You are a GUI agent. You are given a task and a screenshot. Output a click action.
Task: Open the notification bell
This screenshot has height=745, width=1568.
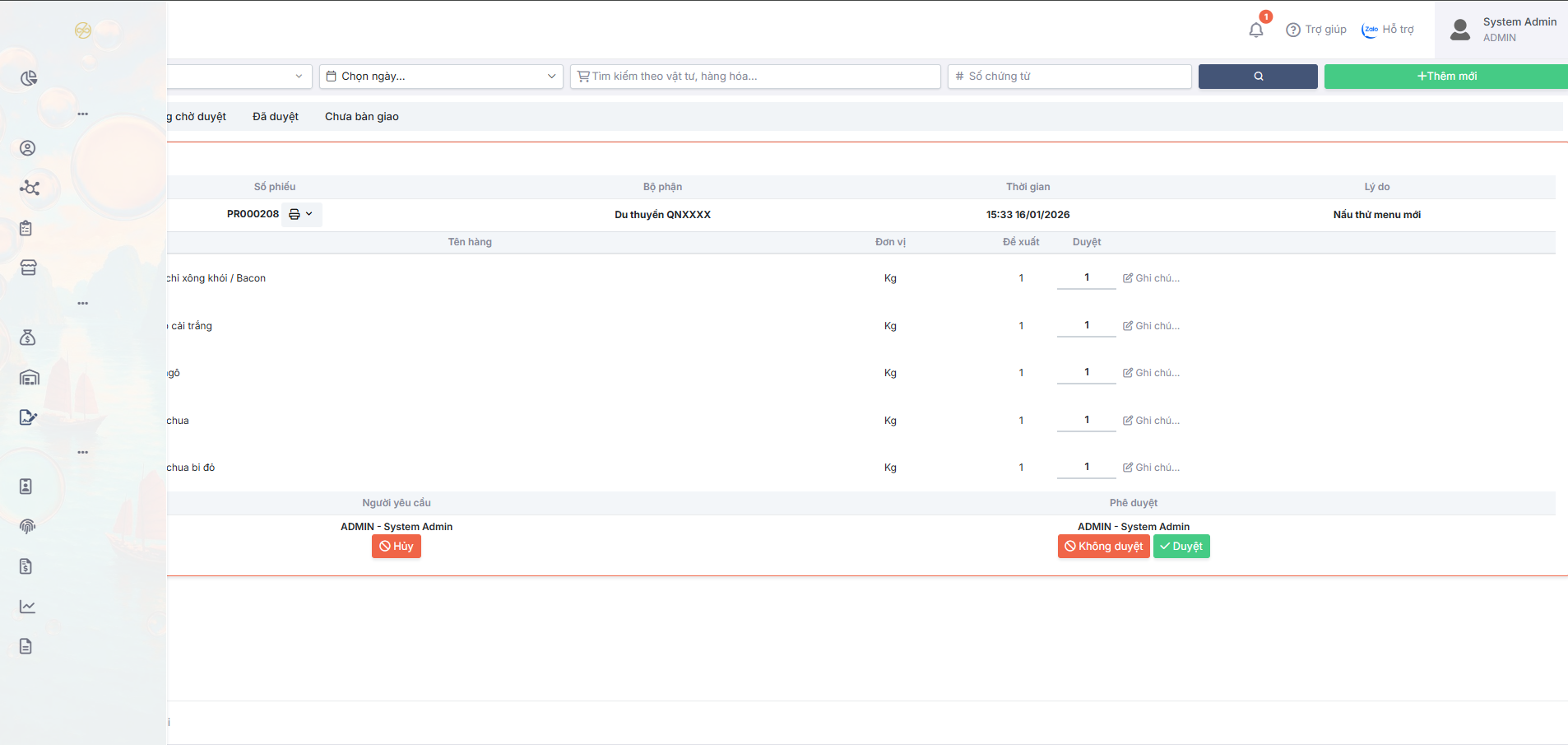point(1255,30)
